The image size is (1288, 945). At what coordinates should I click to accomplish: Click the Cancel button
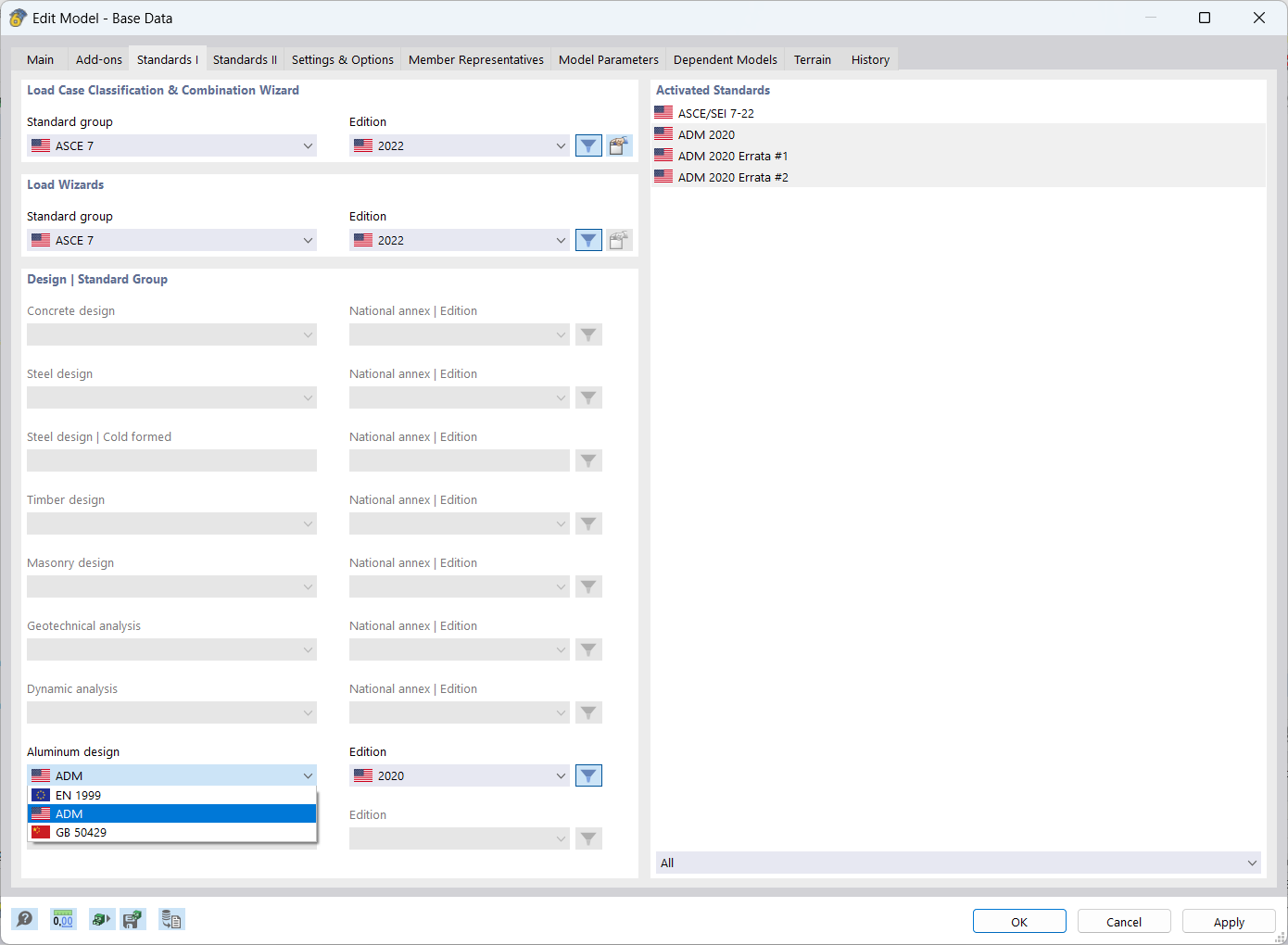(1124, 922)
